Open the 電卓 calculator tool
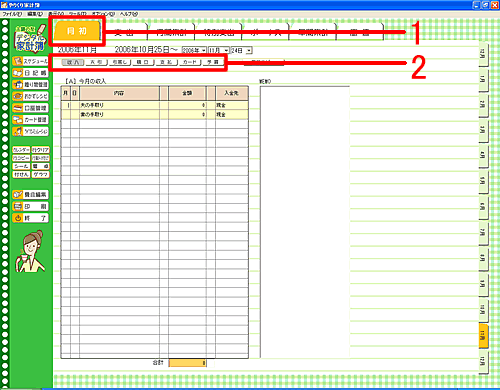This screenshot has width=500, height=390. [x=41, y=166]
